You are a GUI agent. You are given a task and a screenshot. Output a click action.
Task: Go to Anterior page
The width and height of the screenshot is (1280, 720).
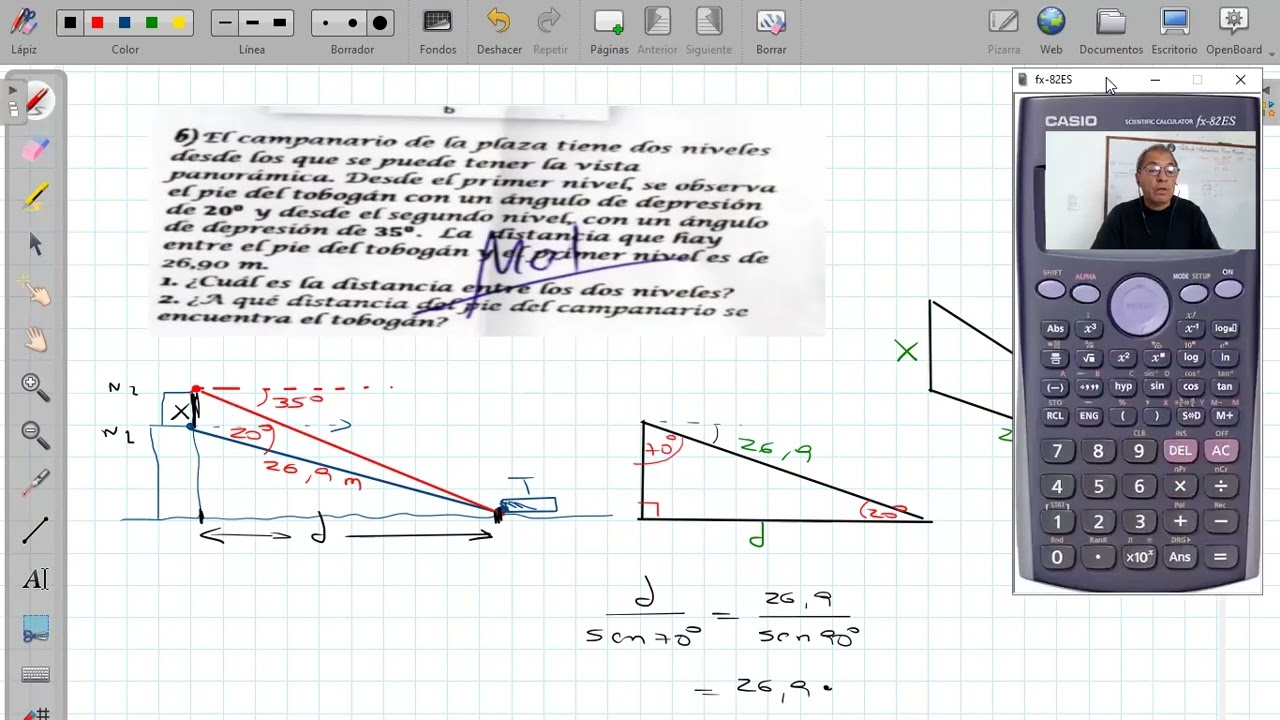pos(657,30)
